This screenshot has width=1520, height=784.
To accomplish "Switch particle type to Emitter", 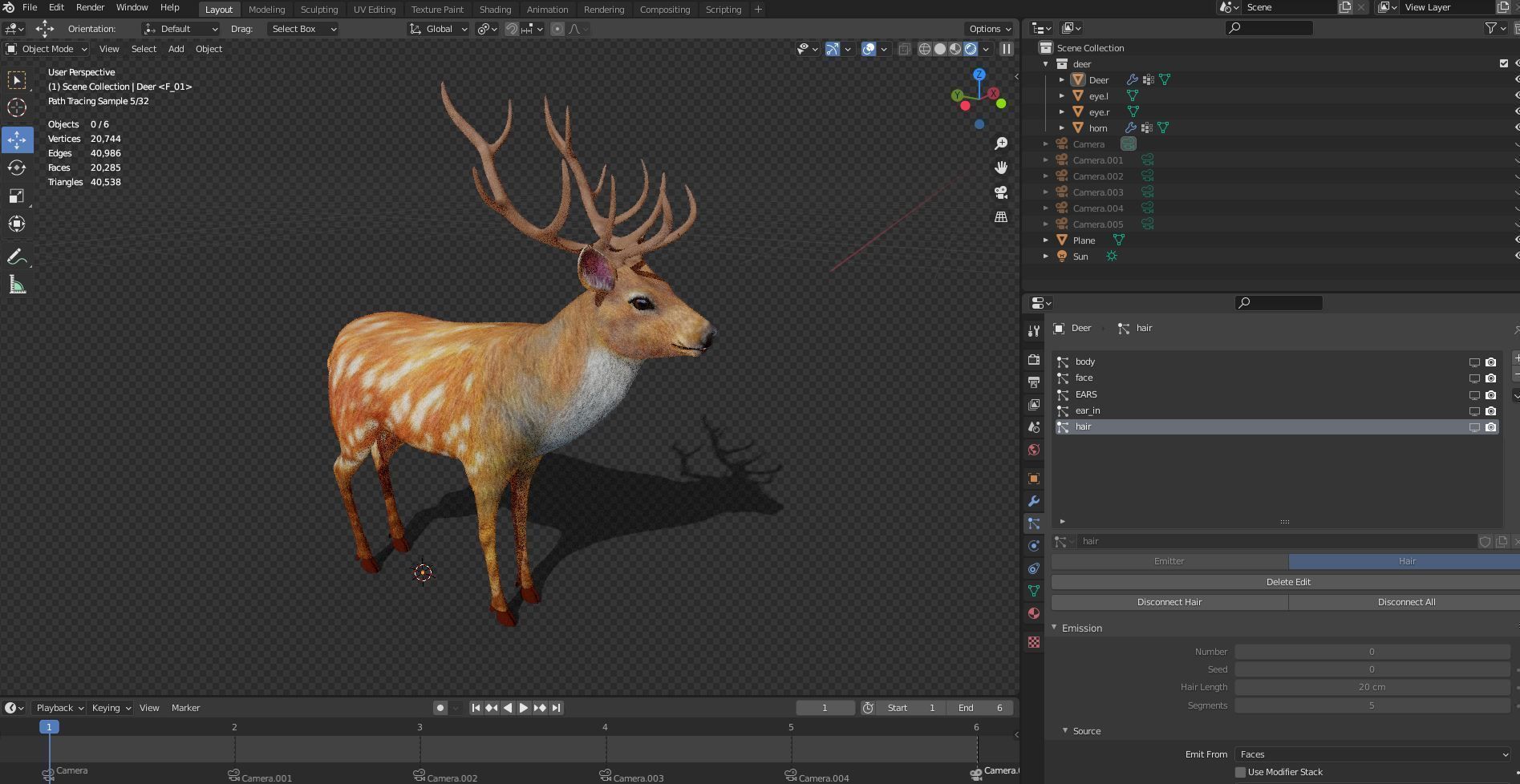I will coord(1169,561).
